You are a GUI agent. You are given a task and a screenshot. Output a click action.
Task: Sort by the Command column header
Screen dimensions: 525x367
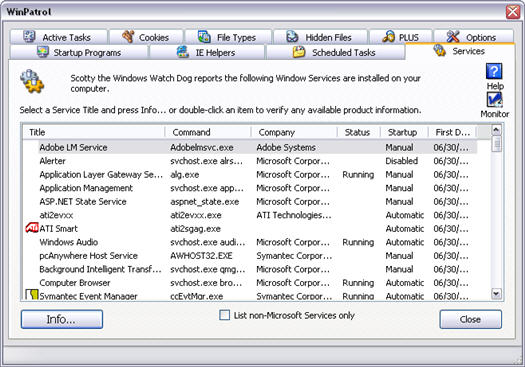point(208,132)
